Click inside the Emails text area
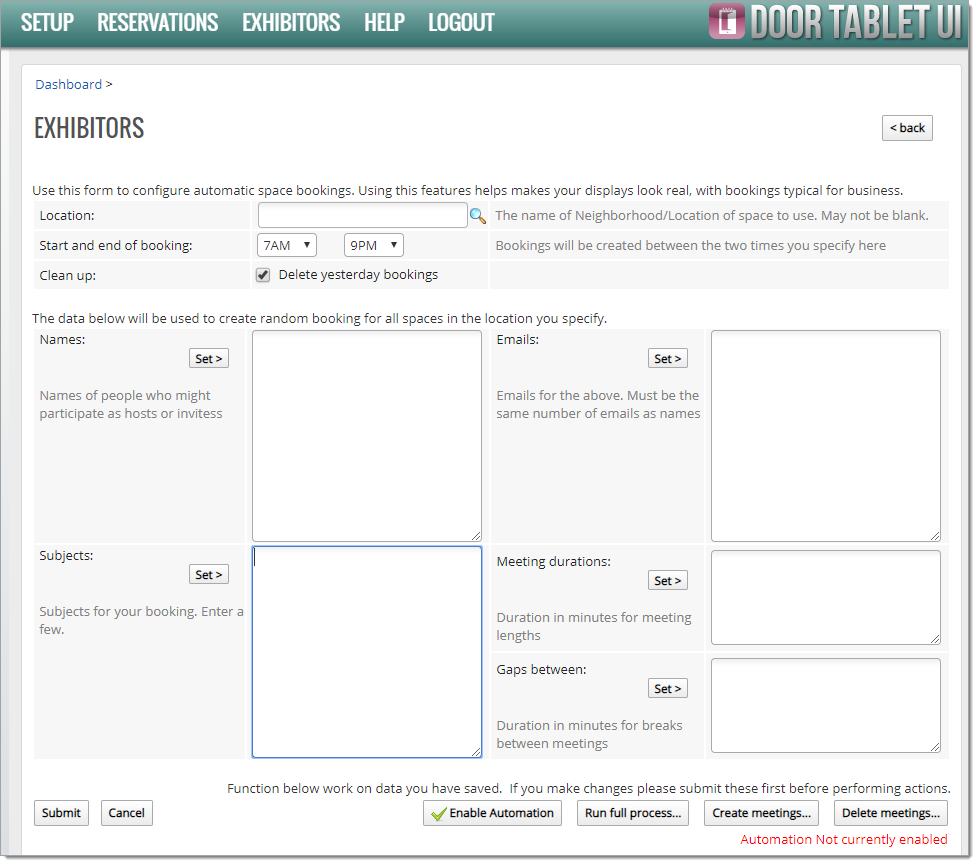 825,435
